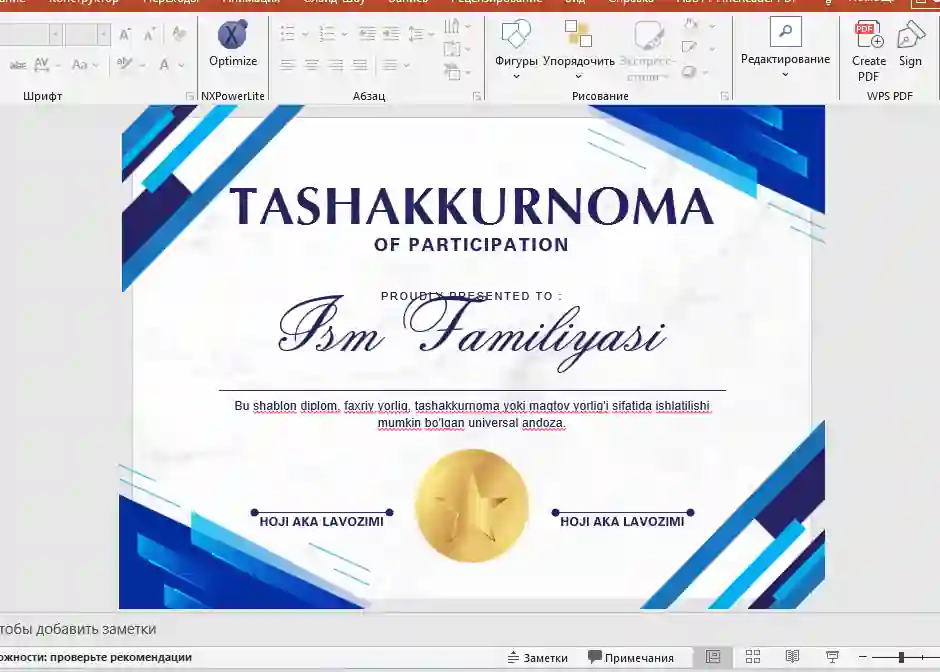Image resolution: width=940 pixels, height=672 pixels.
Task: Click accessibility проверьте рекомендации status entry
Action: [96, 657]
